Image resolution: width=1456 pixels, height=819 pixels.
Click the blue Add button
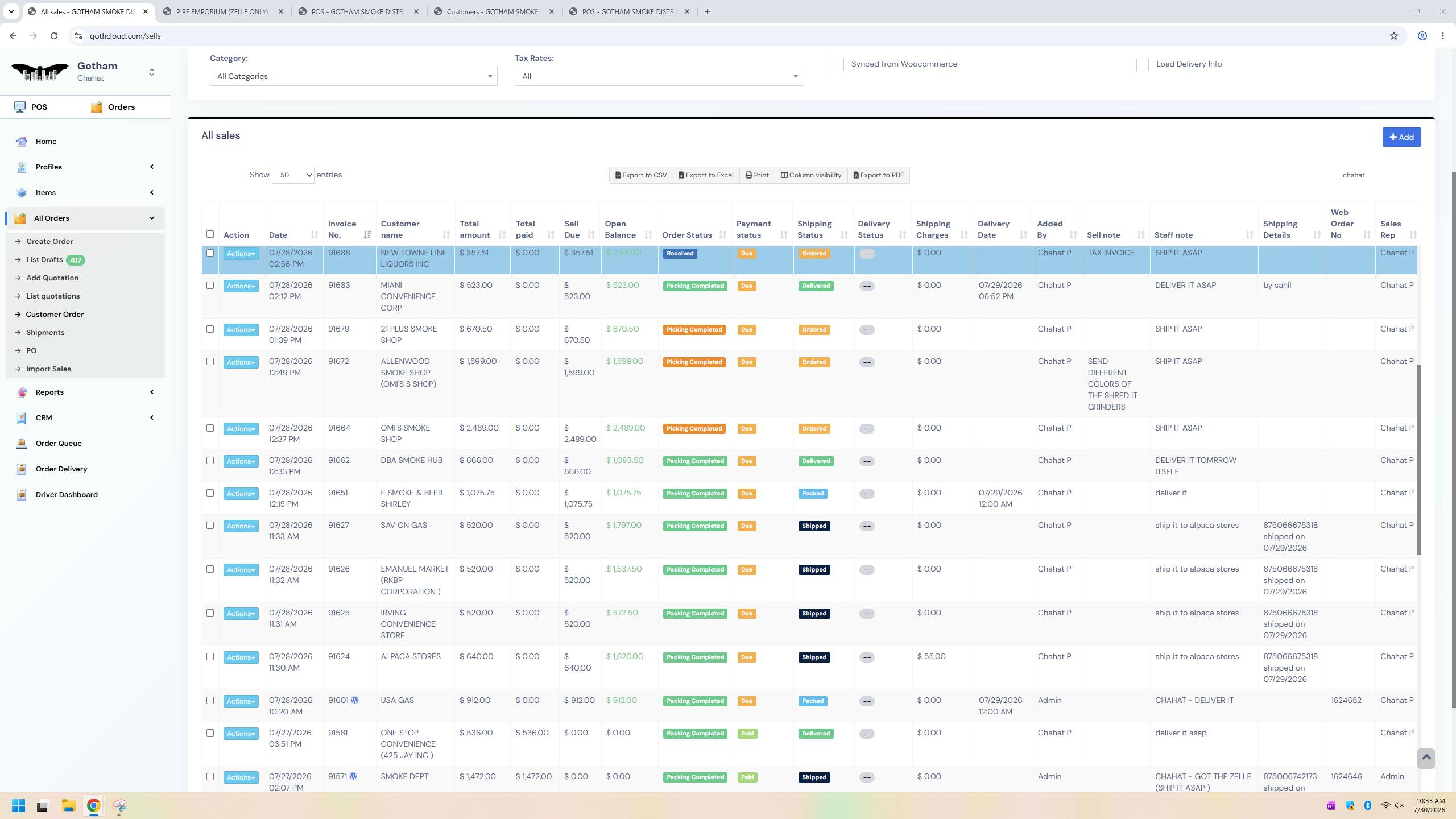pyautogui.click(x=1401, y=137)
